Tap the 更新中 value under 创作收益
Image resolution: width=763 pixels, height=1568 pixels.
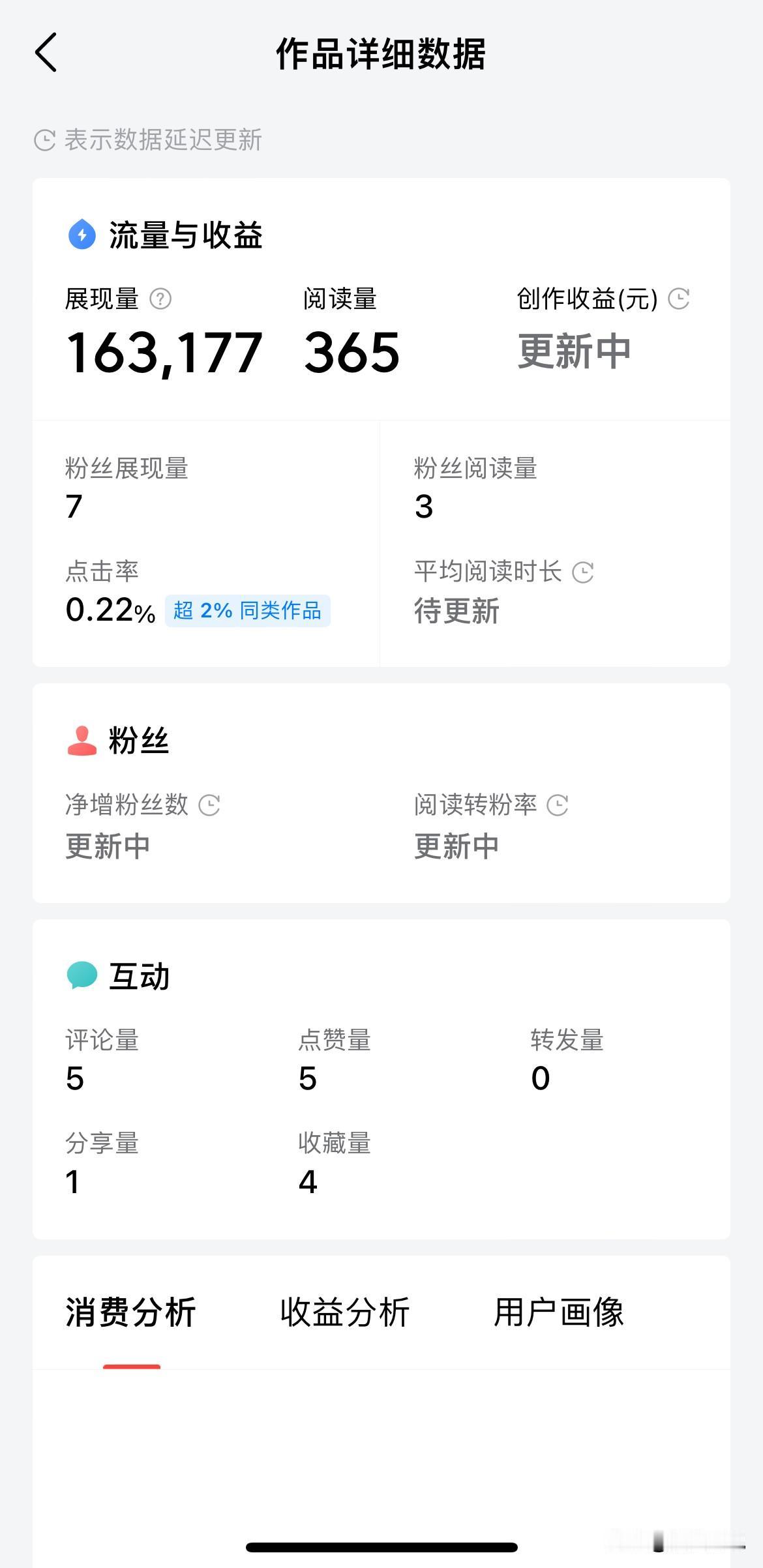pos(574,351)
